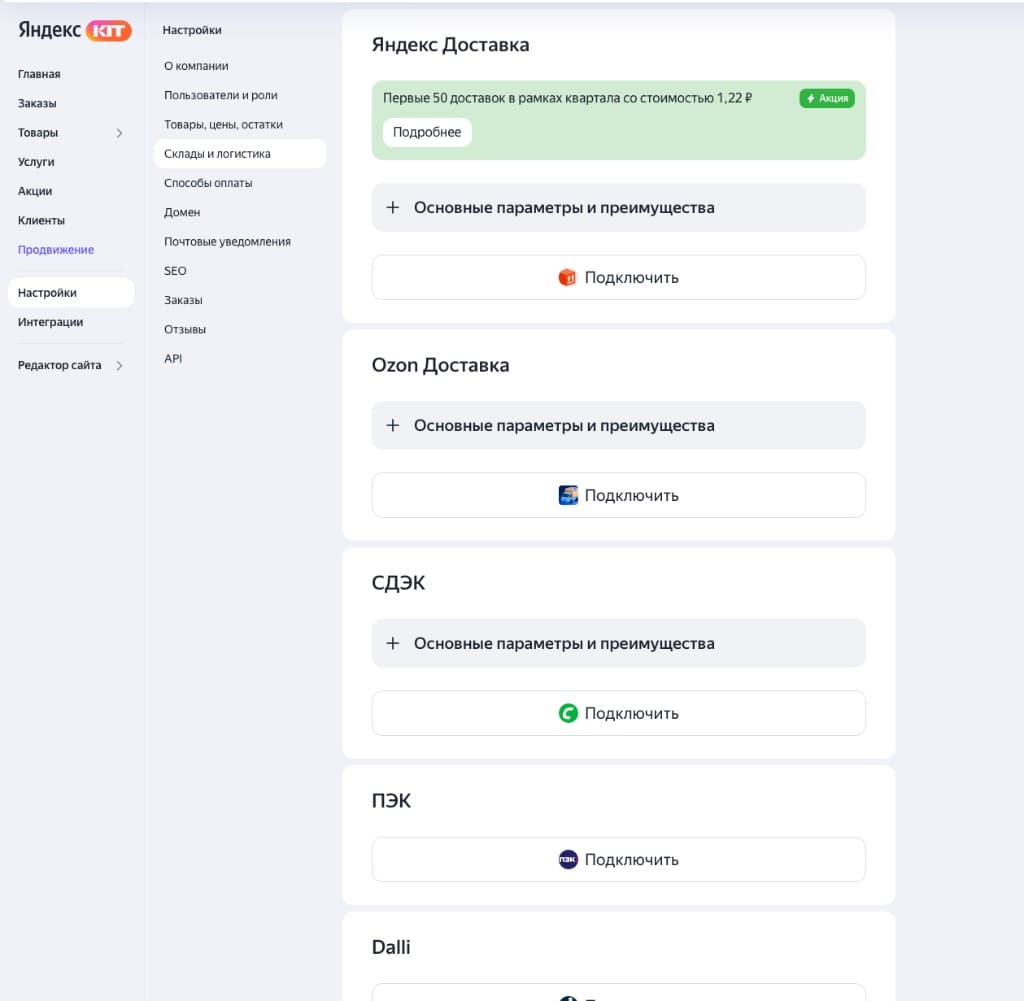The width and height of the screenshot is (1024, 1001).
Task: Open Интеграции section
Action: point(50,322)
